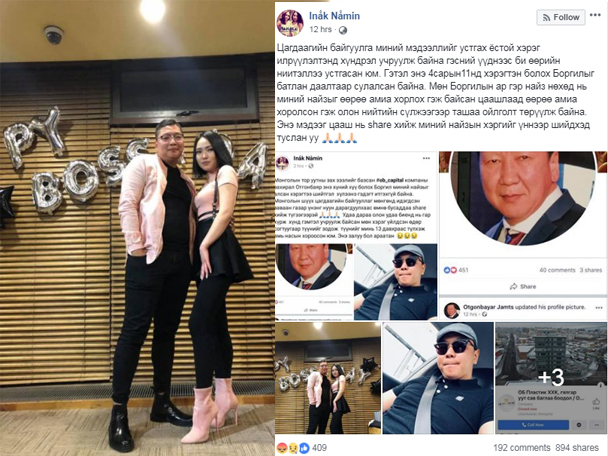Open the shared post's three-dot menu
Viewport: 608px width, 456px height.
click(x=427, y=158)
